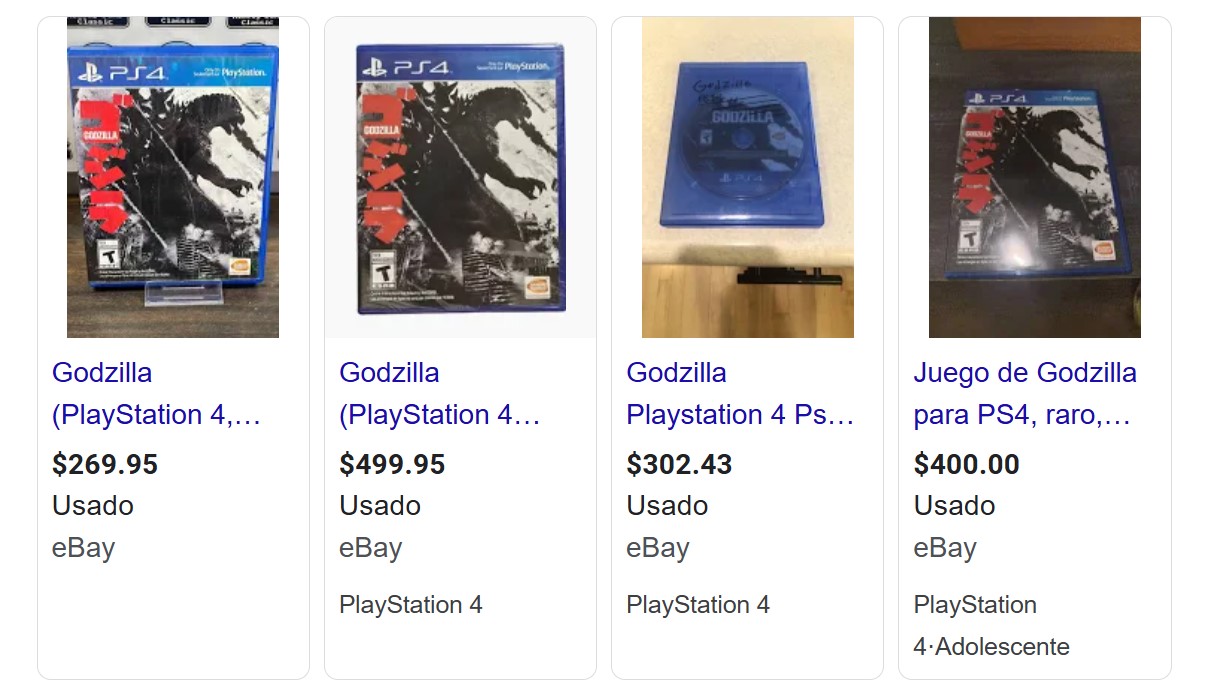
Task: Click the $269.95 price
Action: 105,464
